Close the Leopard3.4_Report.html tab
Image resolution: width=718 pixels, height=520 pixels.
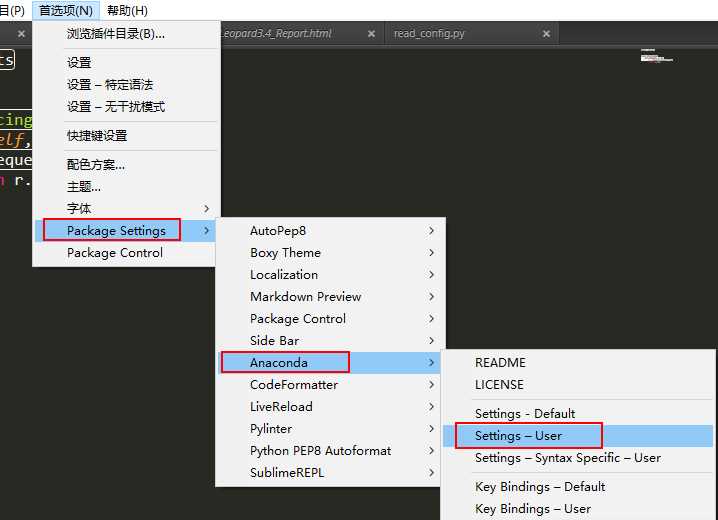[371, 33]
